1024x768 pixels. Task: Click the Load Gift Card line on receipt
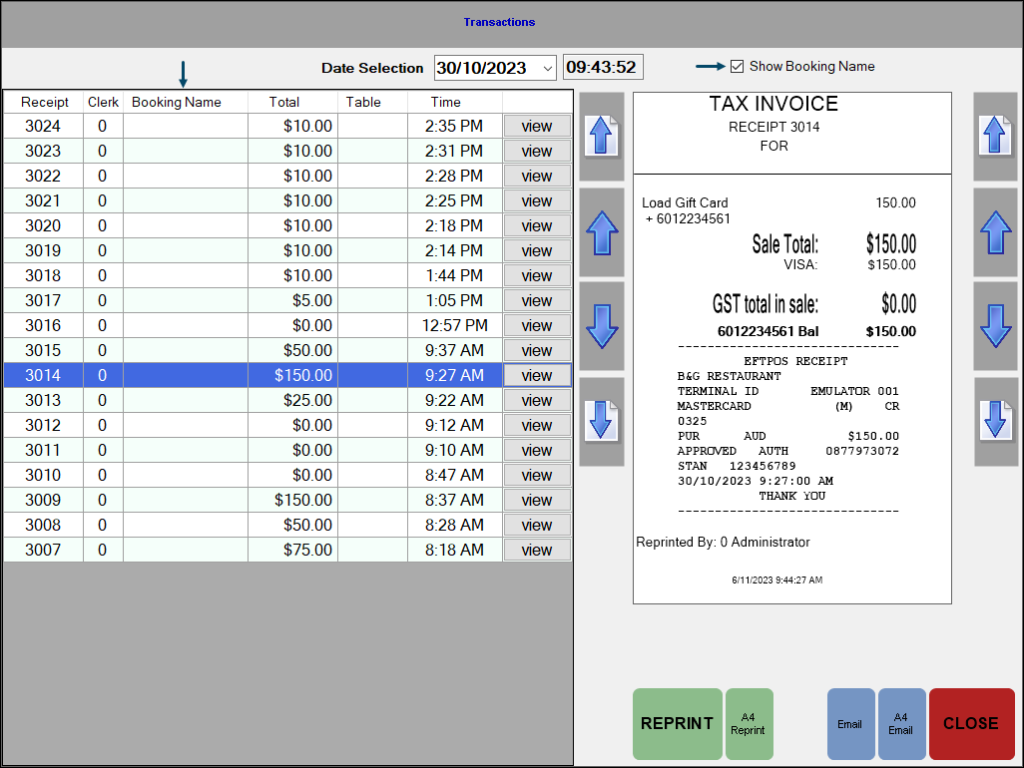point(684,202)
